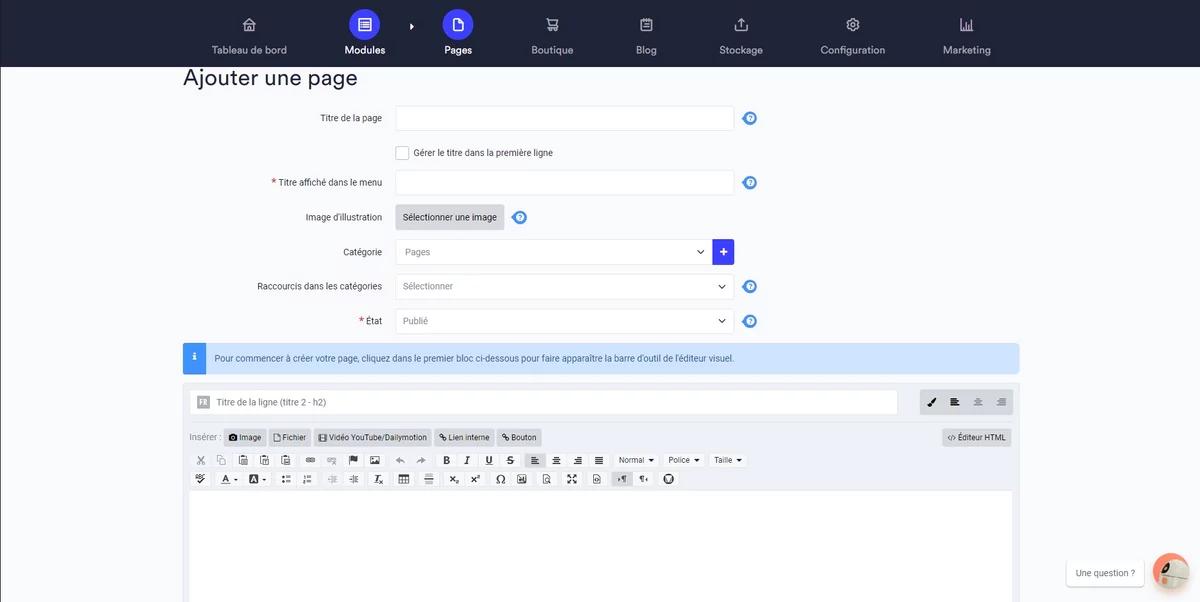Screen dimensions: 1200x602
Task: Show help for Titre affiché dans le menu
Action: (750, 183)
